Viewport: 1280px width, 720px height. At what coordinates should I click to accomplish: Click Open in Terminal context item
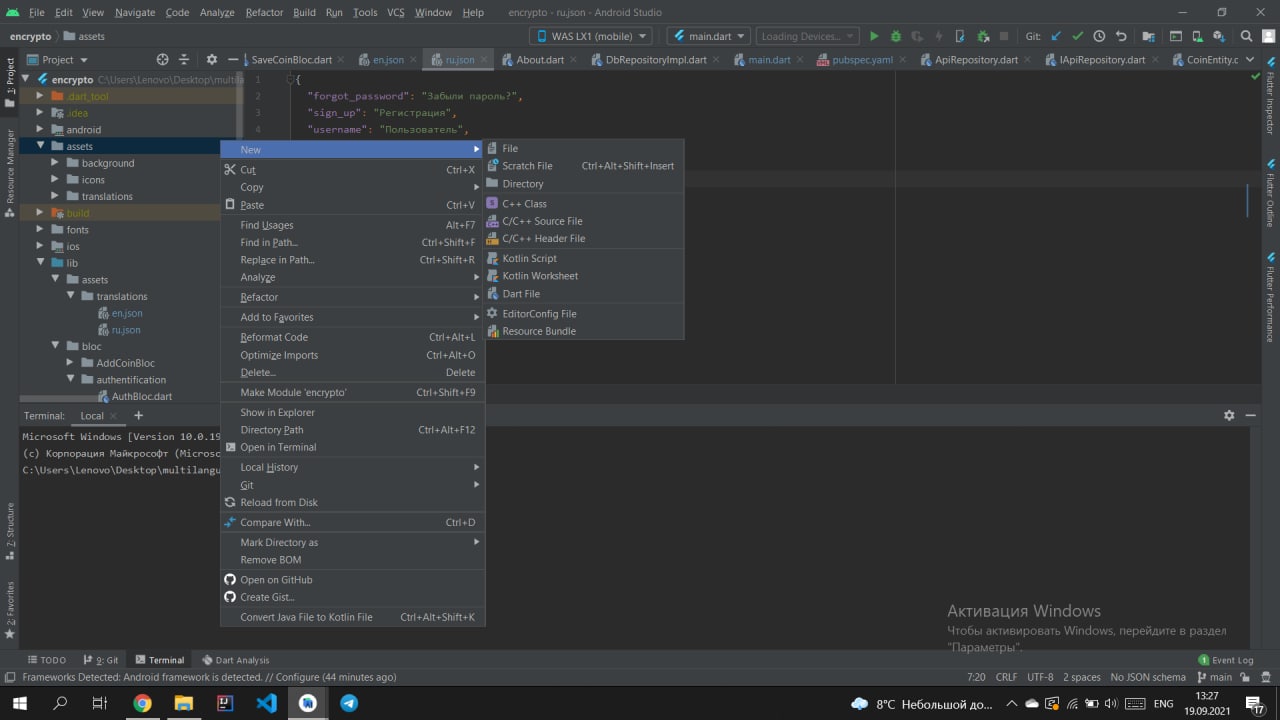(x=353, y=447)
